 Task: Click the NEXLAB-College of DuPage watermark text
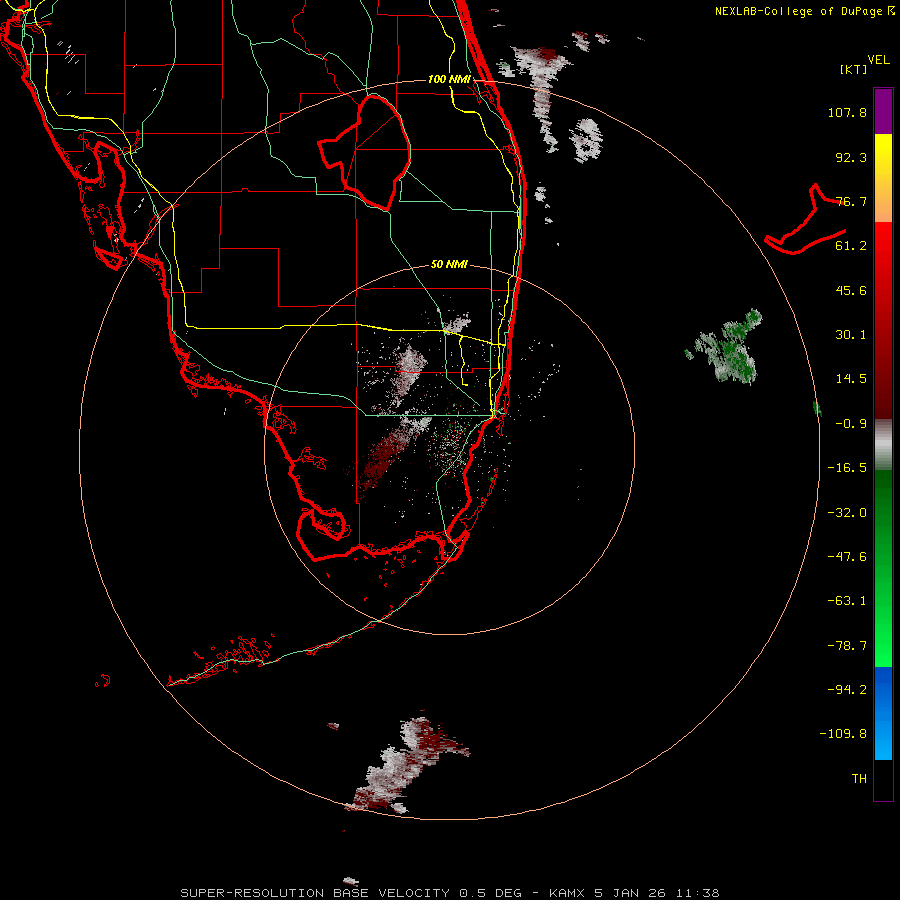tap(804, 11)
